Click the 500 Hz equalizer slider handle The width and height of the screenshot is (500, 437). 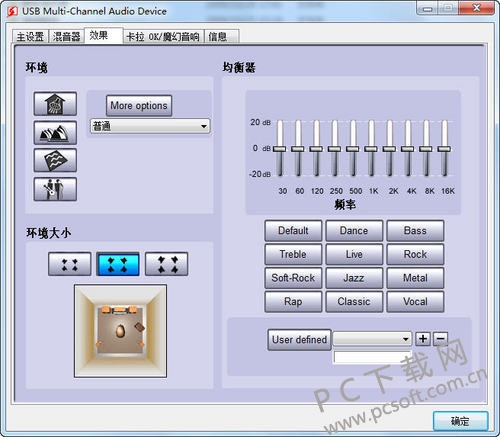tap(353, 149)
